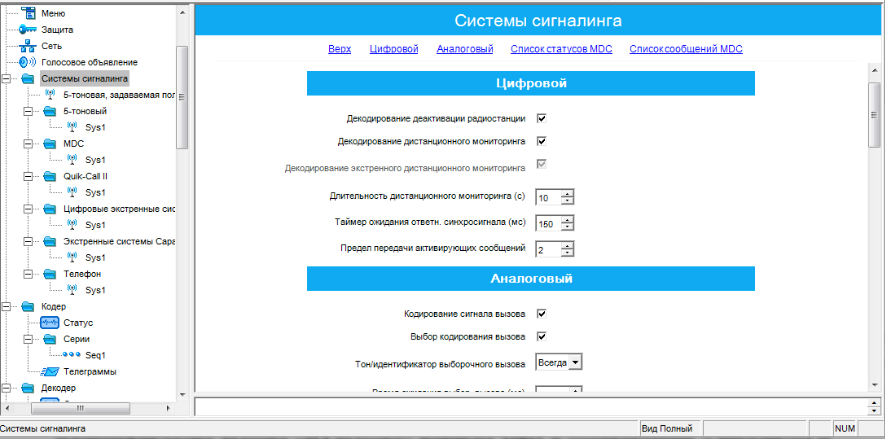The image size is (885, 439).
Task: Open Sys1 antenna icon under 5-тоновый
Action: (72, 128)
